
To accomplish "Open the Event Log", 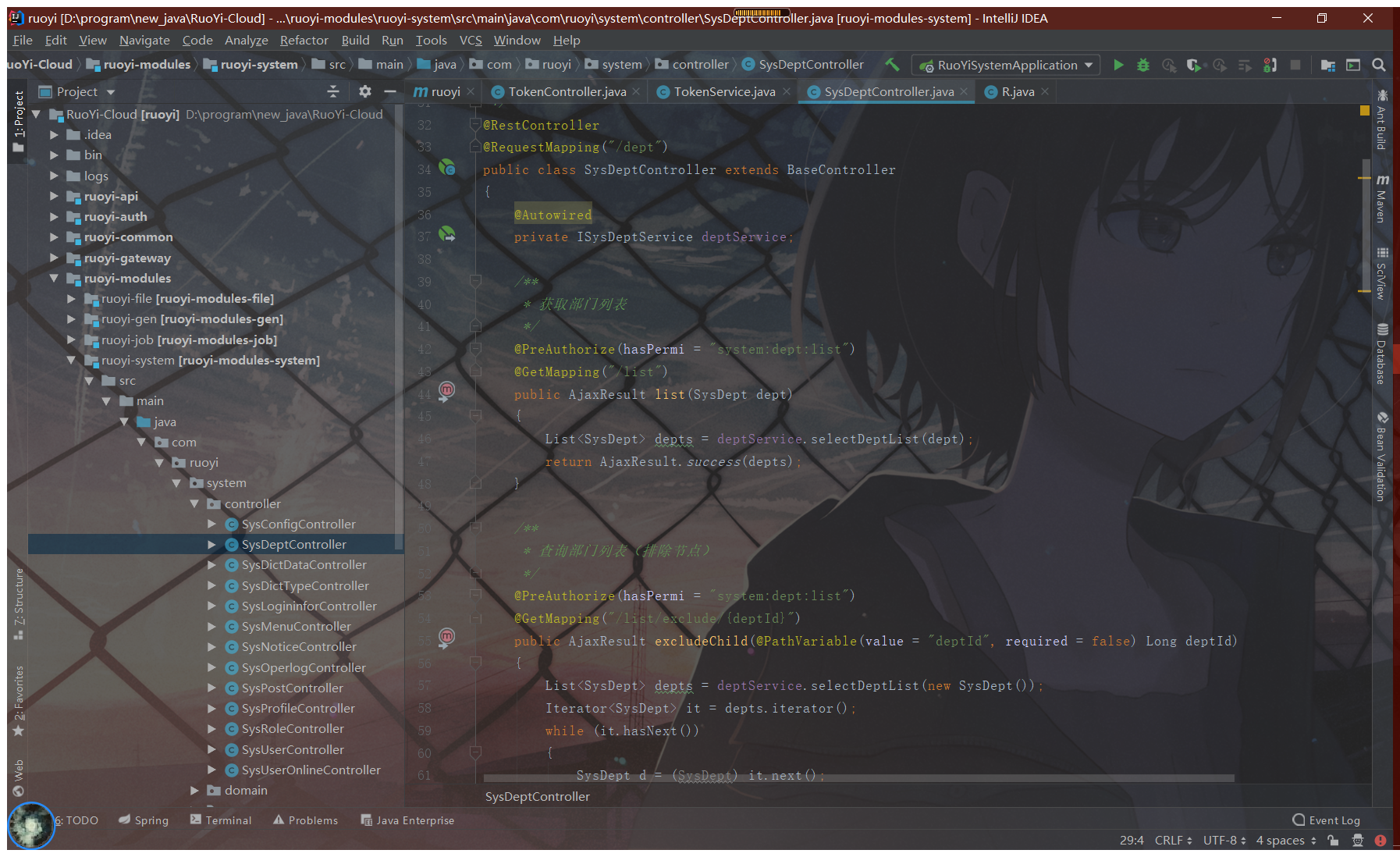I will point(1326,820).
